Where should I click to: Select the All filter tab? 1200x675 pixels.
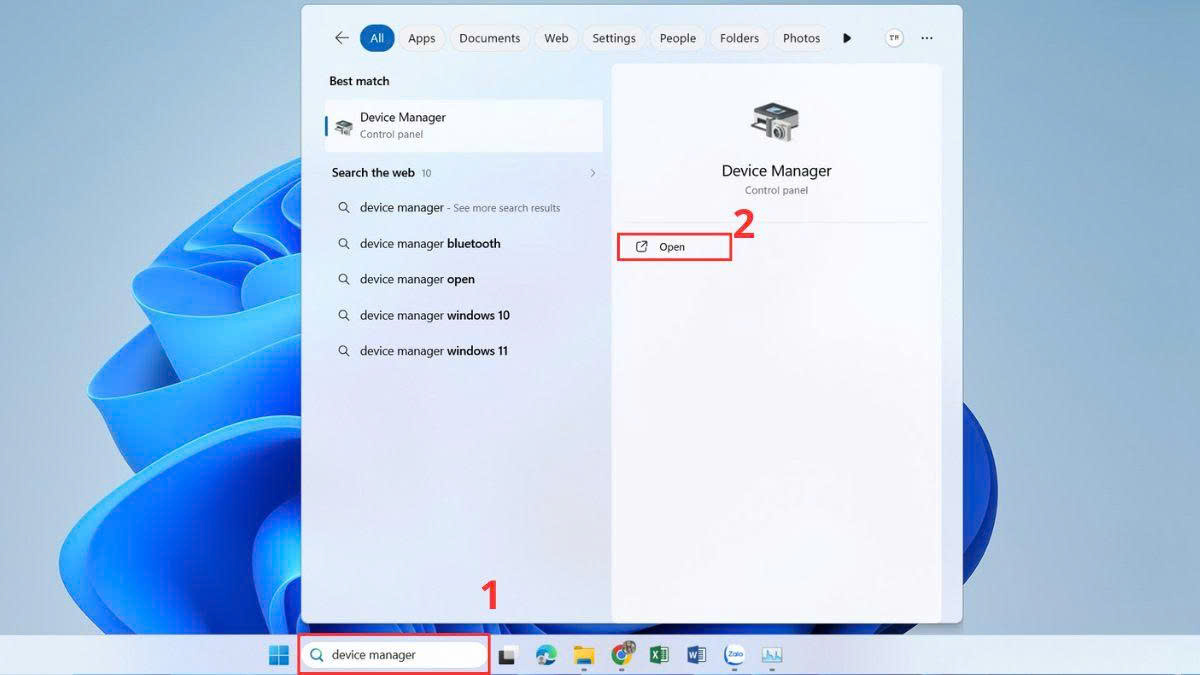377,38
